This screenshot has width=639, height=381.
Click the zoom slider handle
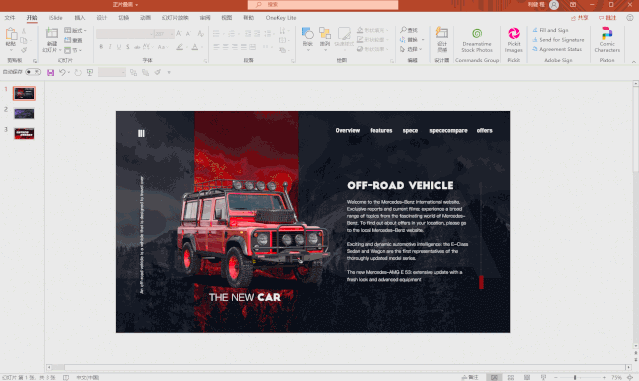coord(575,377)
